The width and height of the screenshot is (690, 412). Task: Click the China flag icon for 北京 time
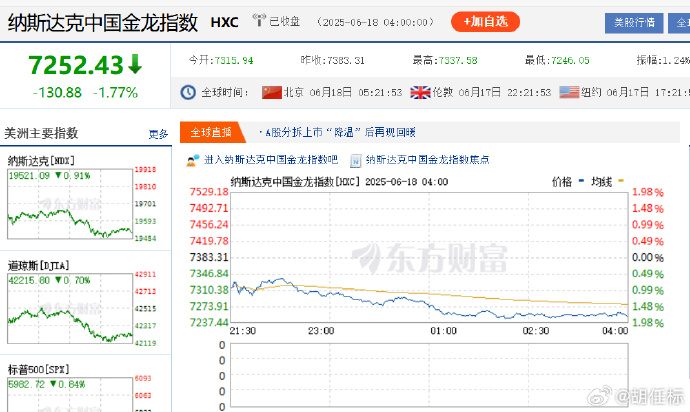(271, 92)
